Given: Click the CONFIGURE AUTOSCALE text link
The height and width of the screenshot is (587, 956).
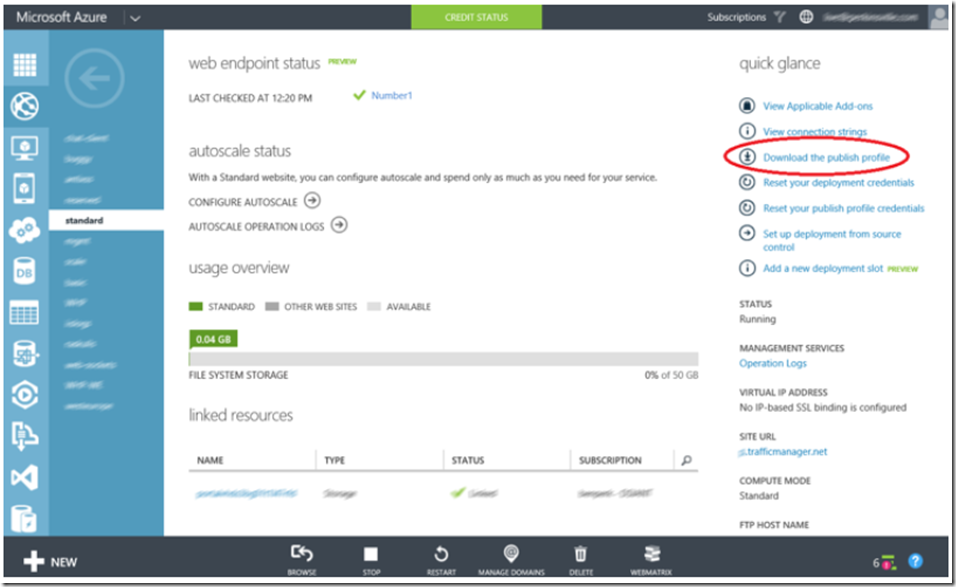Looking at the screenshot, I should pyautogui.click(x=243, y=202).
